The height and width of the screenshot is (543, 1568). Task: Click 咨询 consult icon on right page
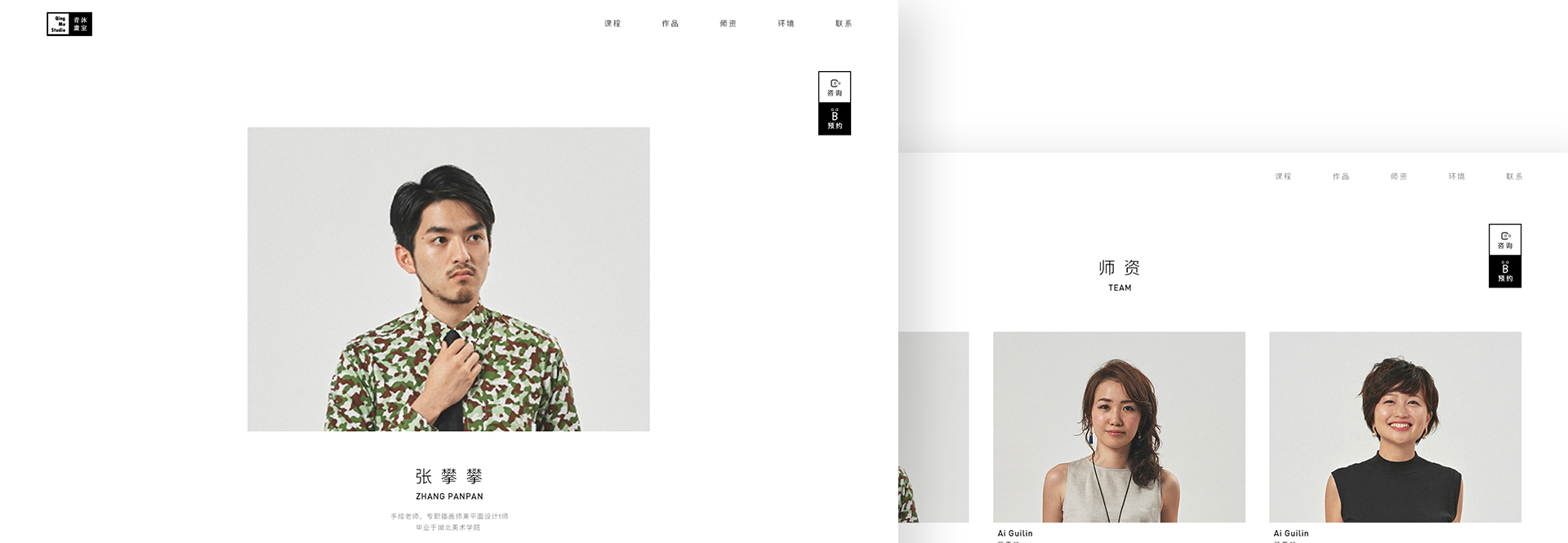(x=1505, y=240)
